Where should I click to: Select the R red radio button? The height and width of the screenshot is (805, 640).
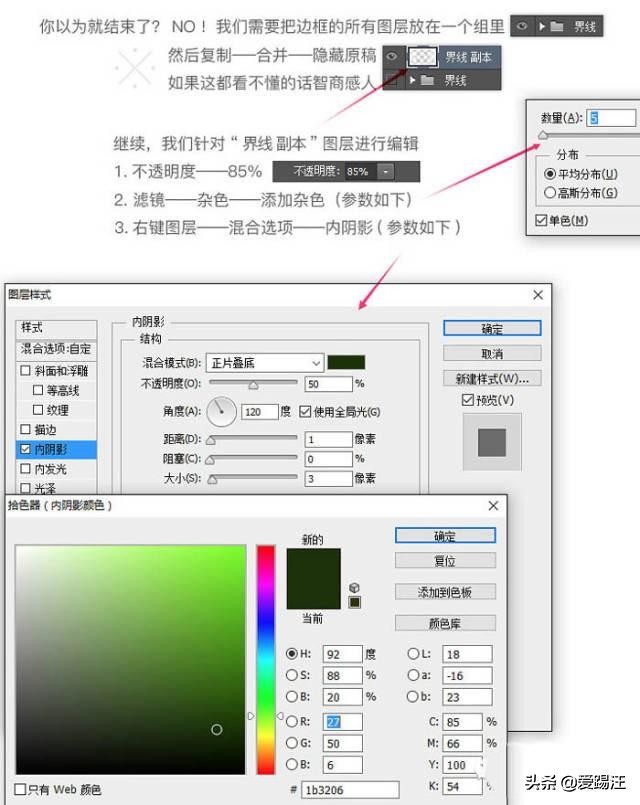[292, 721]
